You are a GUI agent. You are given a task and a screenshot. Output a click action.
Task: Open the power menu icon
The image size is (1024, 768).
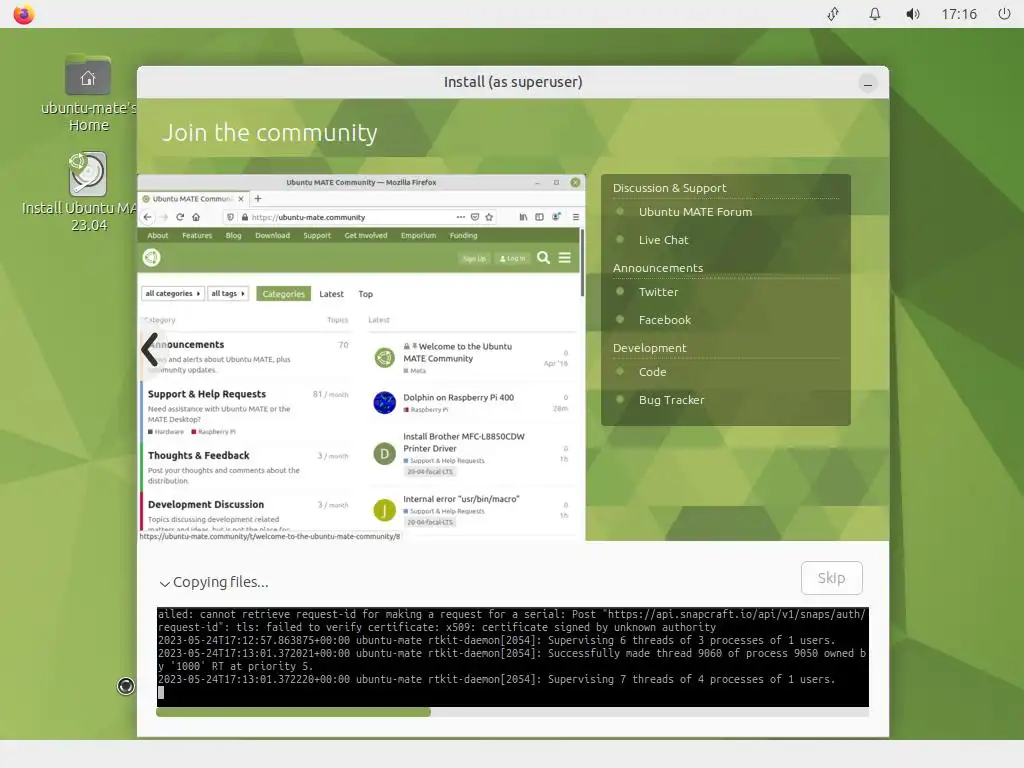pyautogui.click(x=1004, y=14)
